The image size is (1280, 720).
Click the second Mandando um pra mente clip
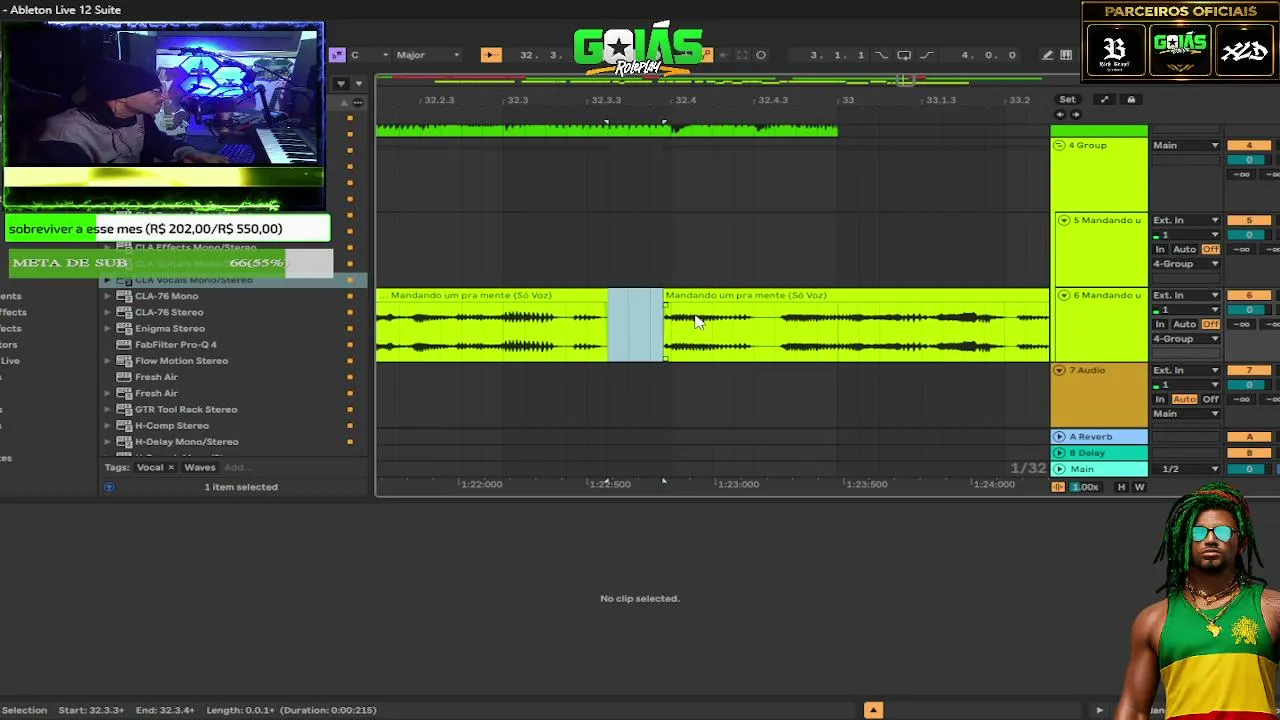(x=856, y=325)
